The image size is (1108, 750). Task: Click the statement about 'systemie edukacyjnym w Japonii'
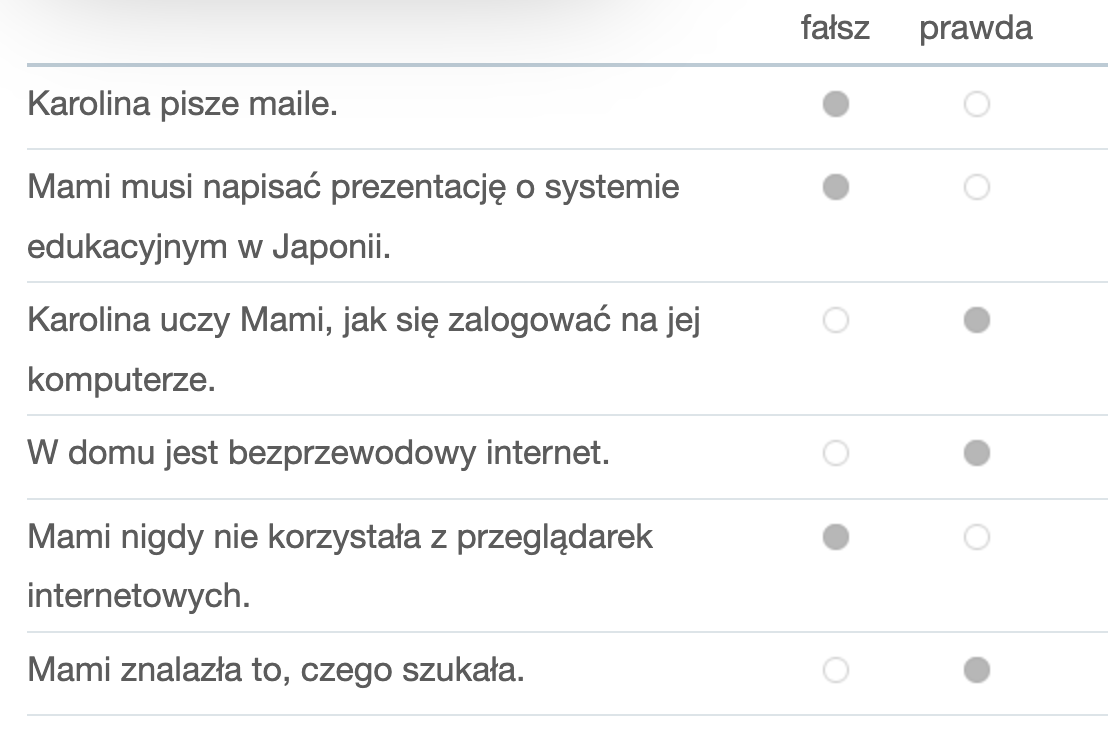353,217
